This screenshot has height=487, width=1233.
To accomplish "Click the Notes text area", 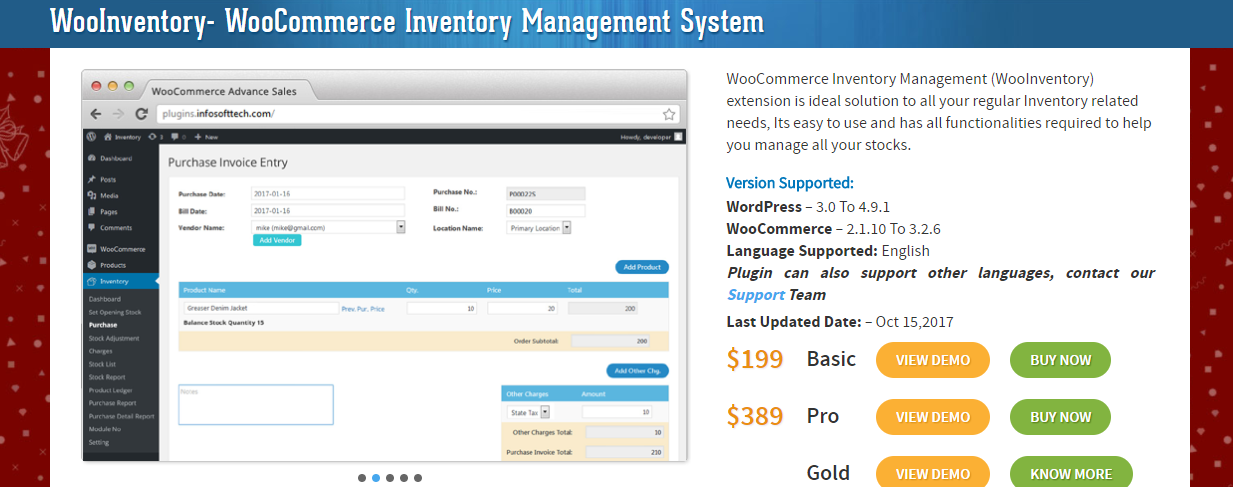I will click(x=256, y=404).
